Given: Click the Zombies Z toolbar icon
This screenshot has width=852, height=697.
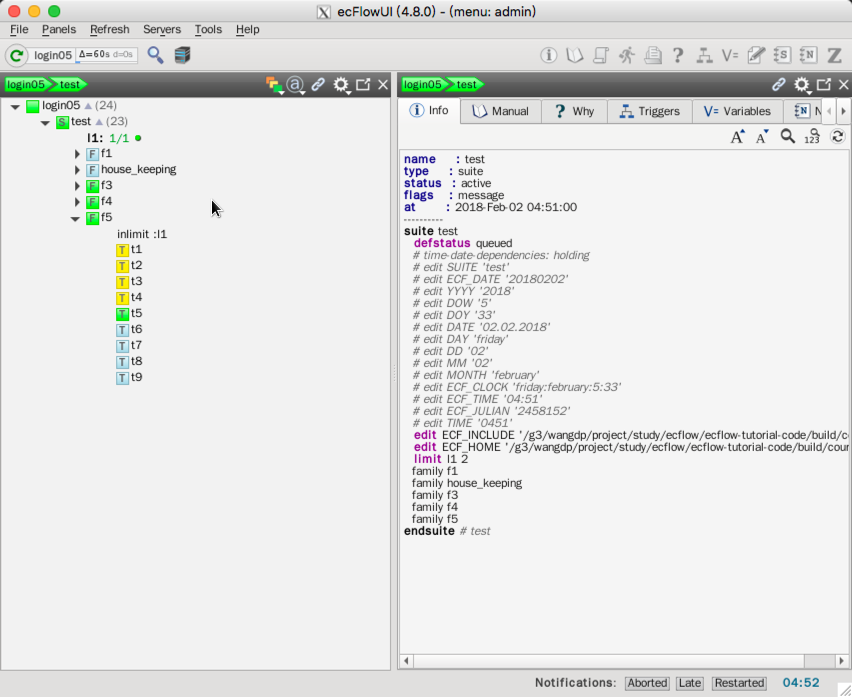Looking at the screenshot, I should (x=834, y=55).
